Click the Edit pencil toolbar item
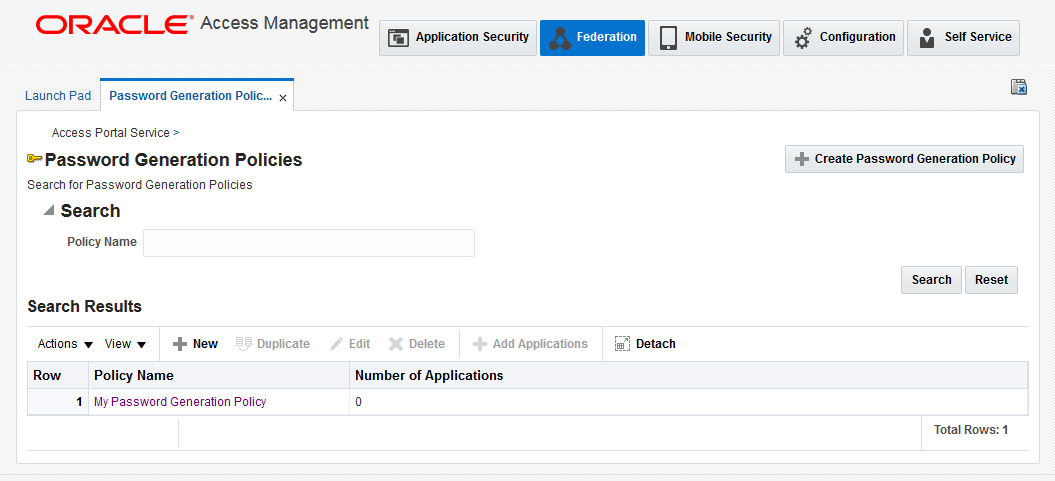Image resolution: width=1055 pixels, height=481 pixels. pyautogui.click(x=350, y=344)
